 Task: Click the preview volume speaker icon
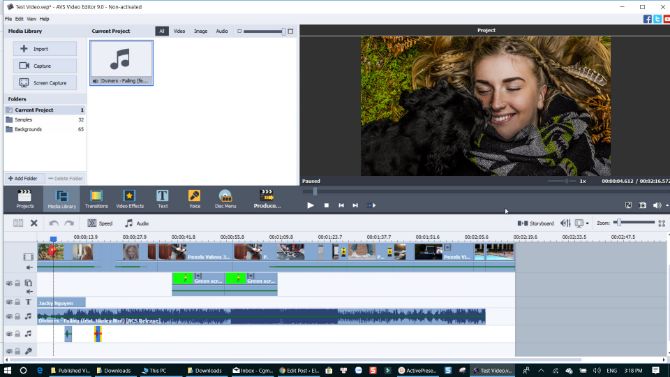(x=657, y=205)
